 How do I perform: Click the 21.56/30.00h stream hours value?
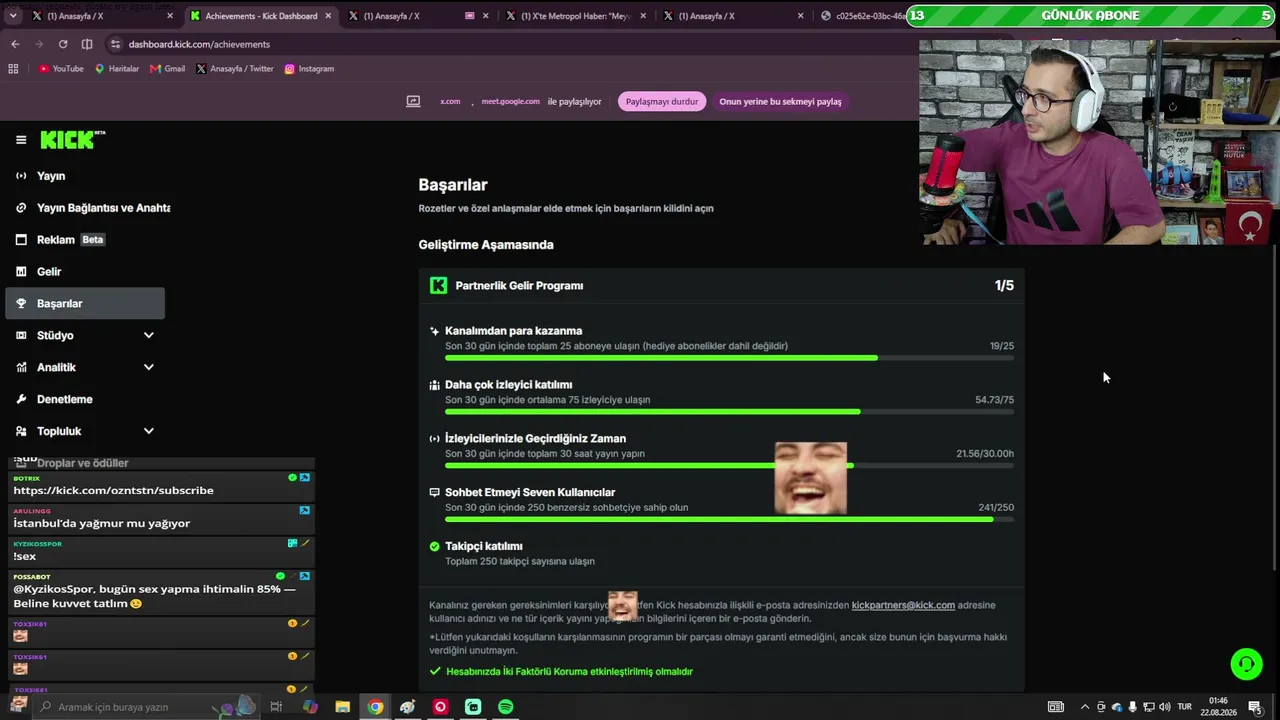coord(985,454)
